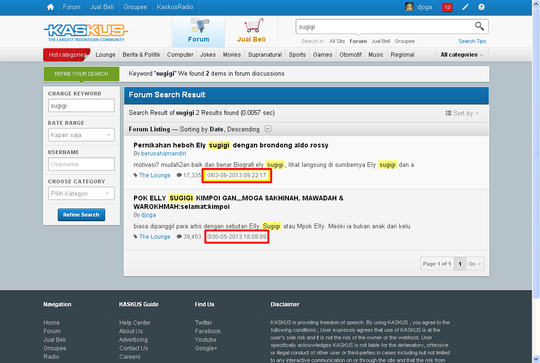Expand the Sort by menu
Image resolution: width=540 pixels, height=363 pixels.
pyautogui.click(x=462, y=113)
